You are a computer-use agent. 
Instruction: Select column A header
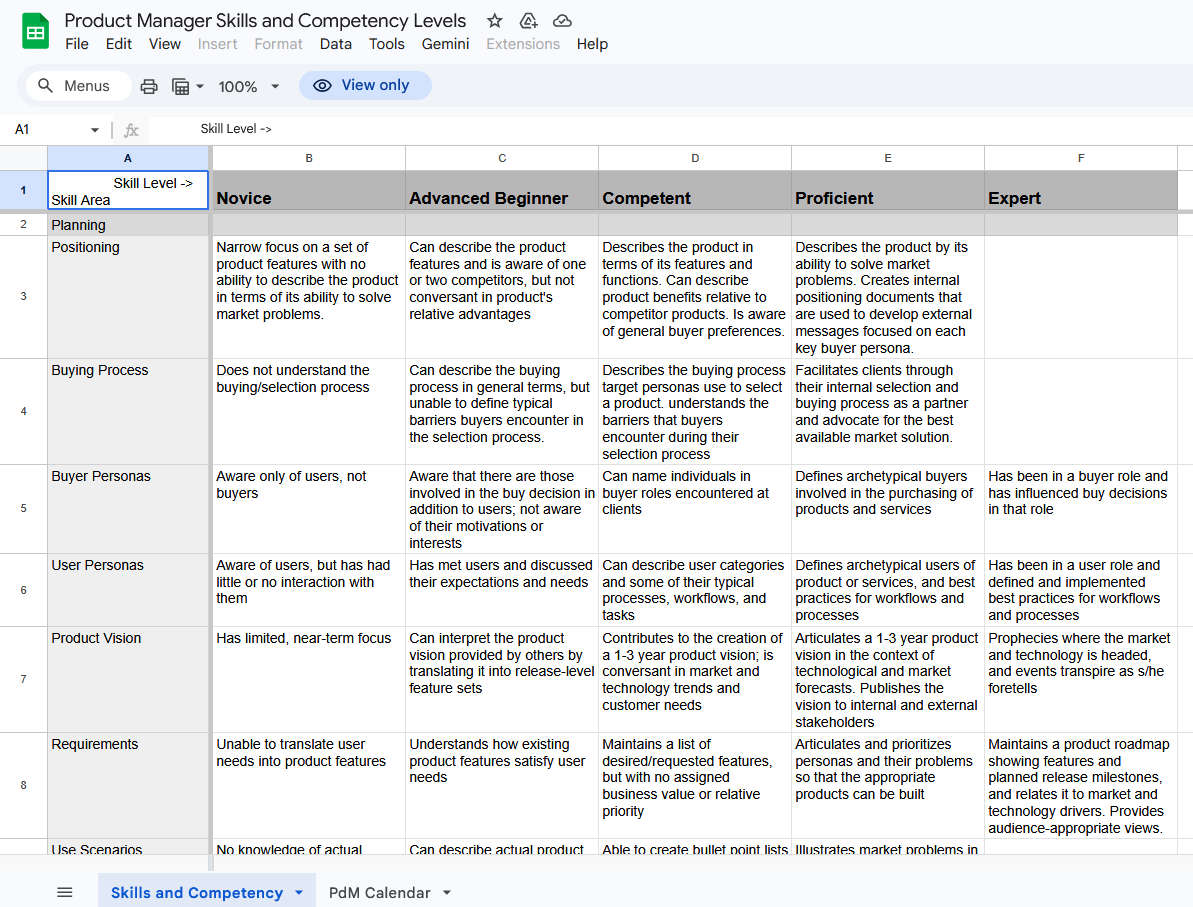[128, 158]
